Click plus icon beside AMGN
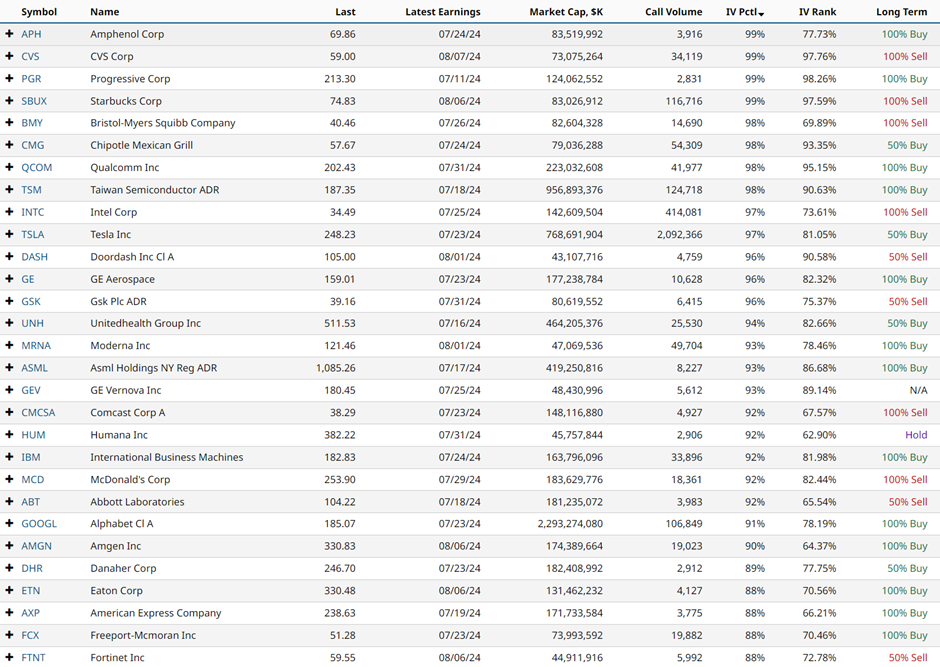The image size is (940, 667). point(10,546)
